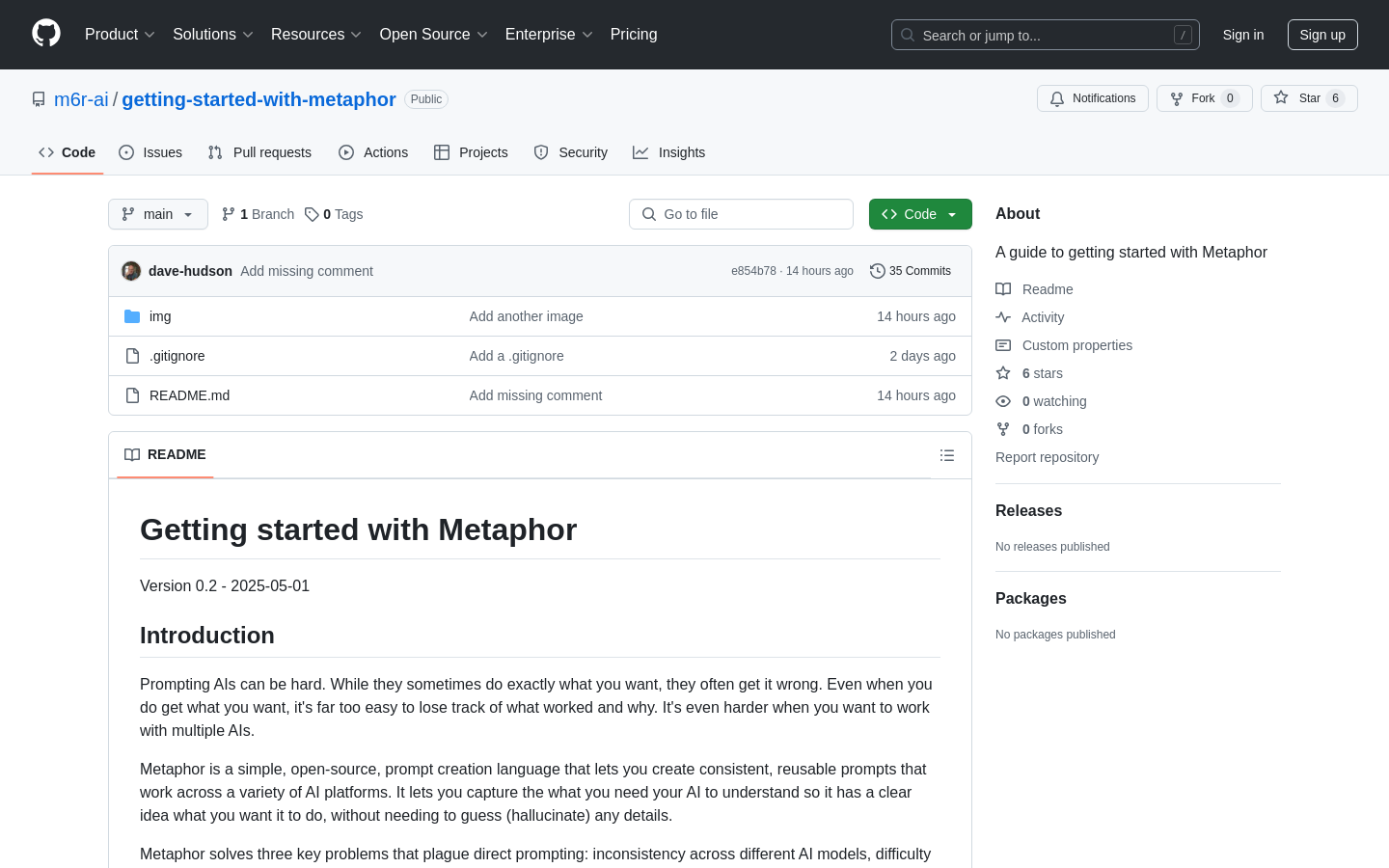
Task: Open the img folder
Action: [x=160, y=316]
